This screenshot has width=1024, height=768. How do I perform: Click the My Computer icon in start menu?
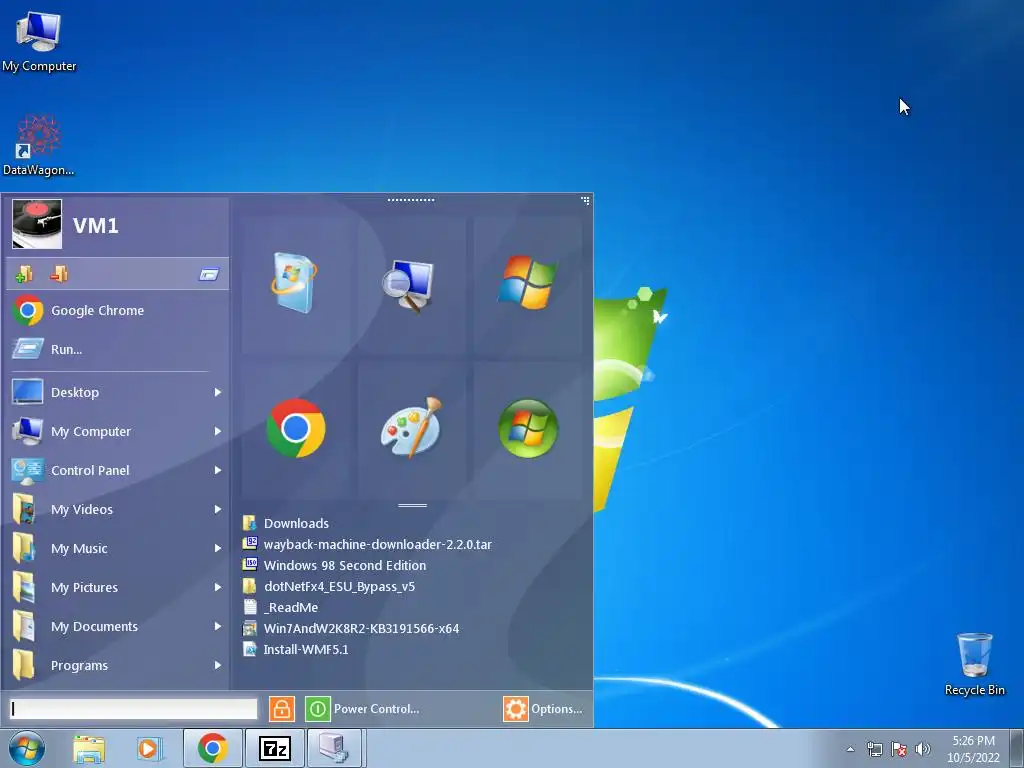pos(27,431)
